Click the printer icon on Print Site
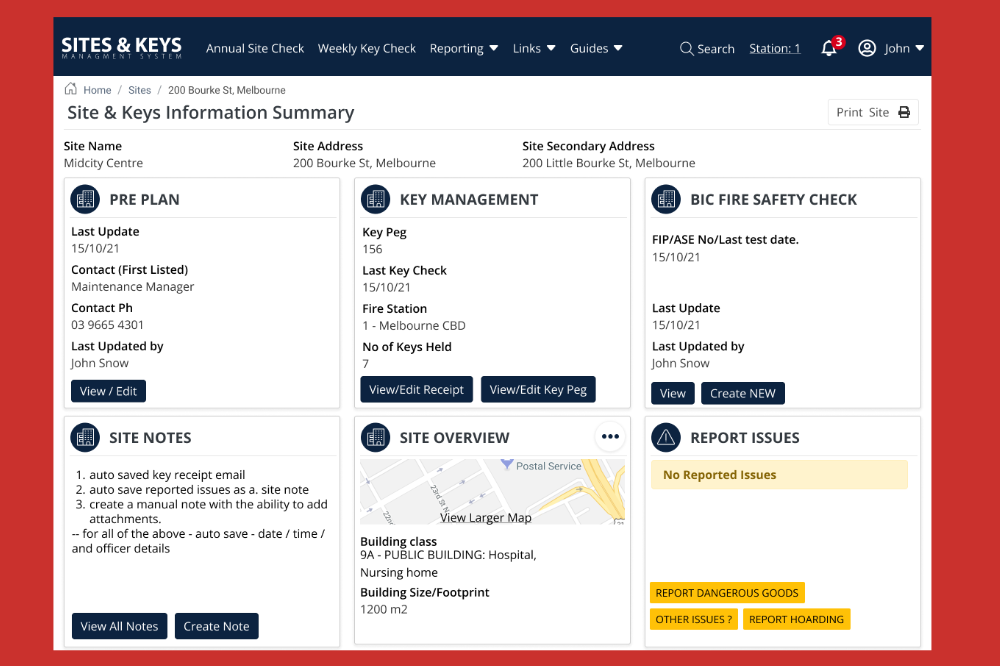Image resolution: width=1000 pixels, height=666 pixels. click(x=904, y=112)
